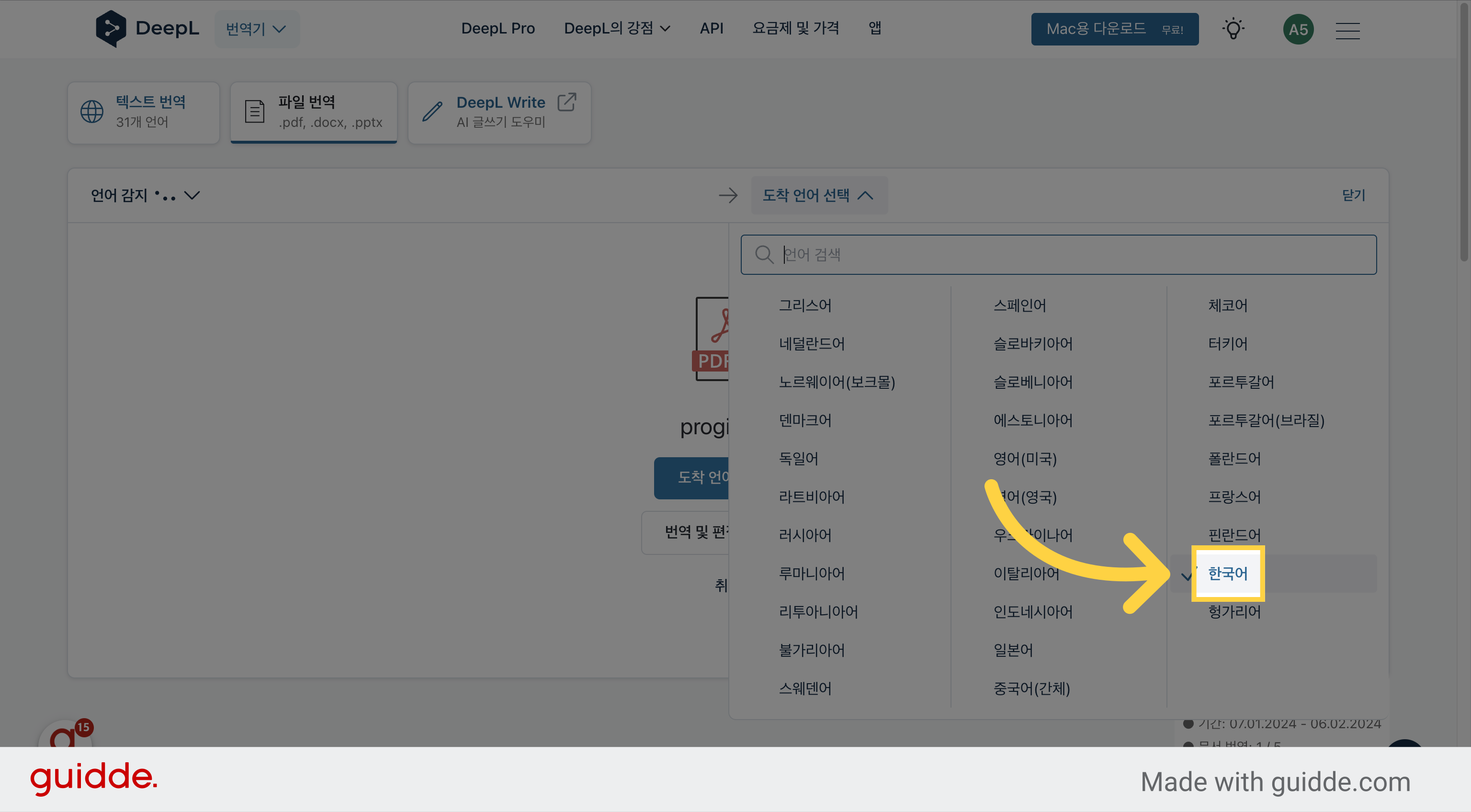This screenshot has height=812, width=1471.
Task: Select 러시아어 language
Action: (805, 535)
